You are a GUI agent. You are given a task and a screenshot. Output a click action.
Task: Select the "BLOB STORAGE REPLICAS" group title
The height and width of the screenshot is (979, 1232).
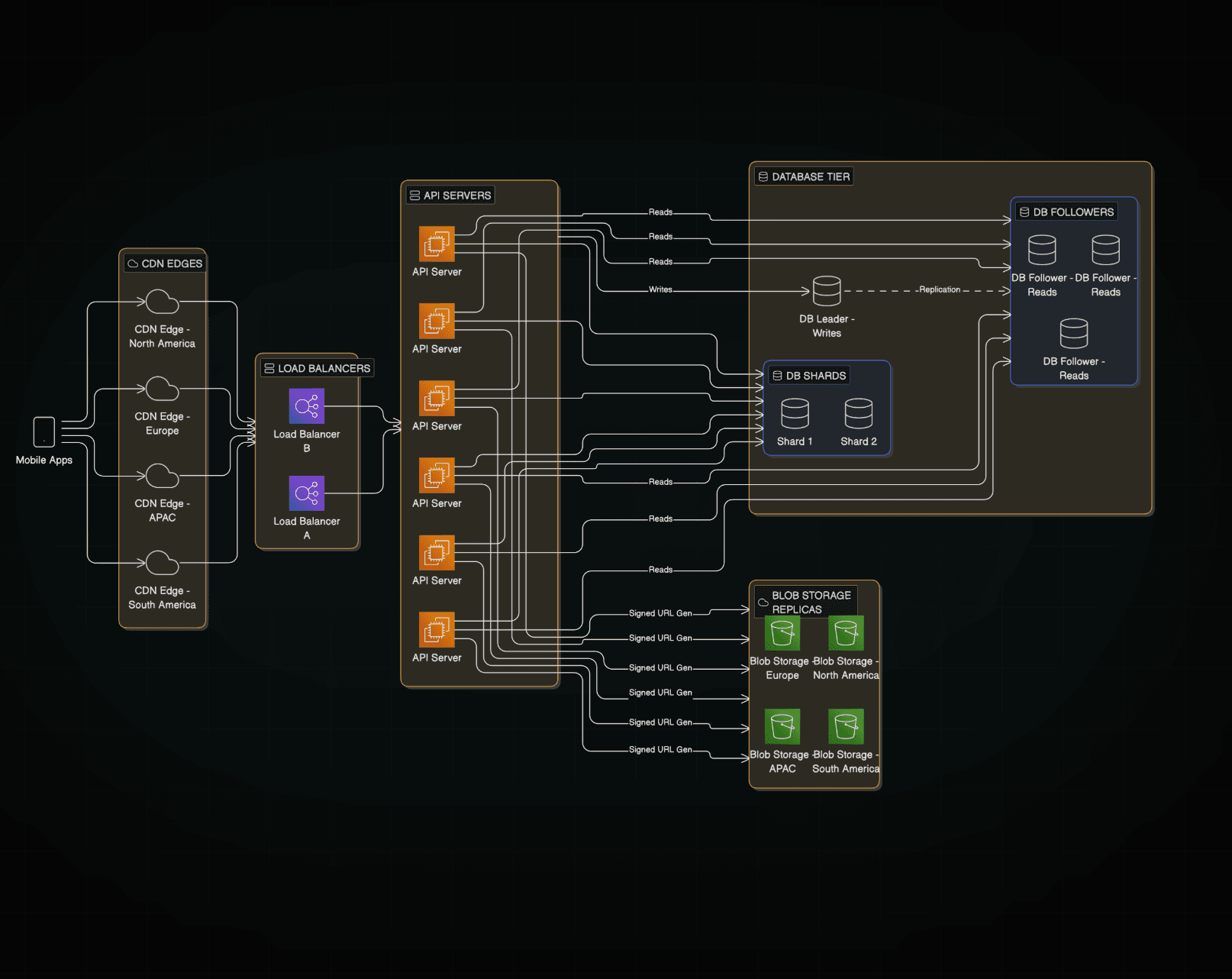[x=811, y=603]
